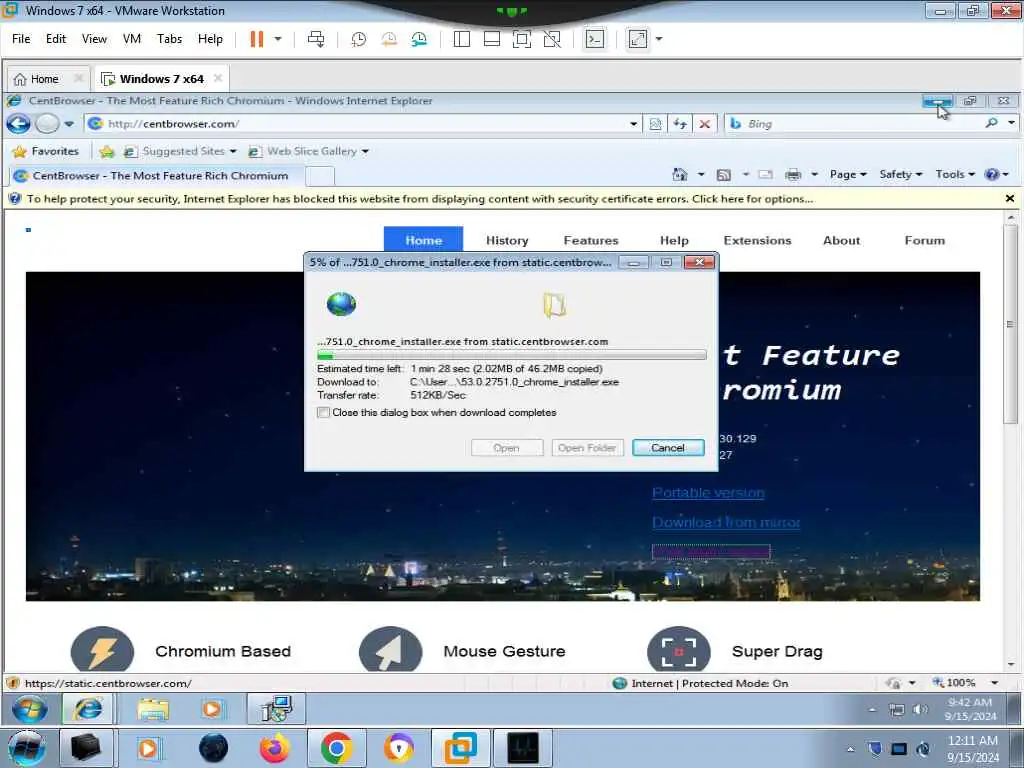This screenshot has width=1024, height=768.
Task: Switch to VMware Unity mode icon
Action: tap(552, 39)
